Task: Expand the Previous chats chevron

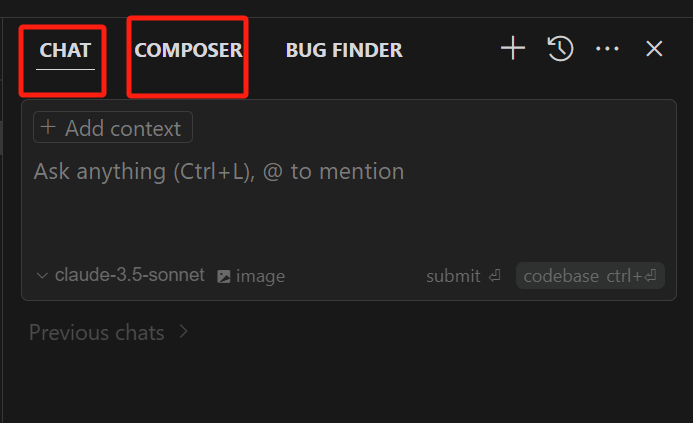Action: click(x=184, y=331)
